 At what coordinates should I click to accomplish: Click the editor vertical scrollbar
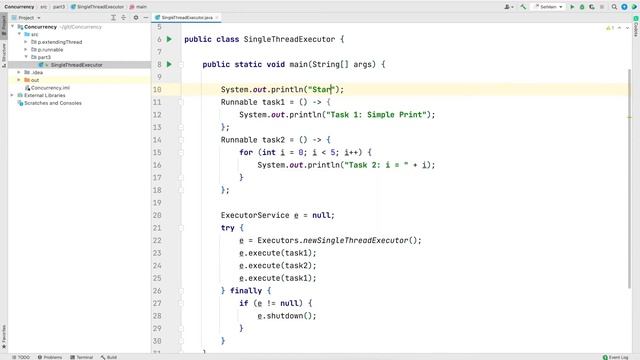point(629,178)
